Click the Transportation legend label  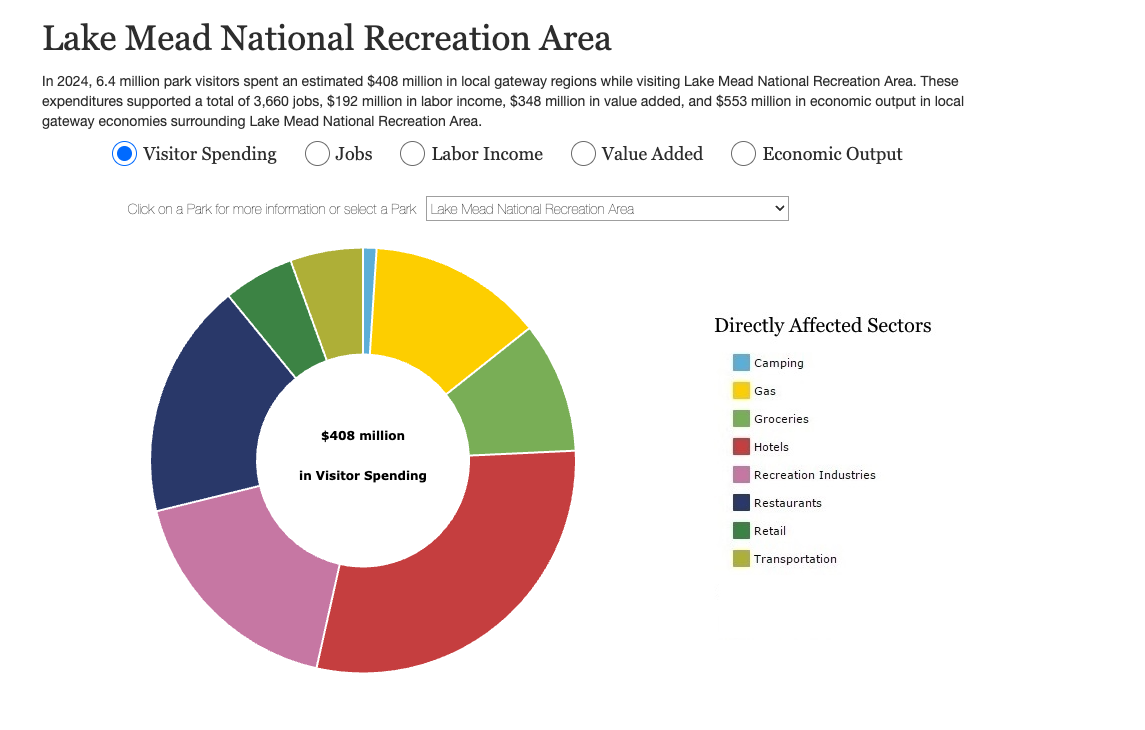coord(795,558)
